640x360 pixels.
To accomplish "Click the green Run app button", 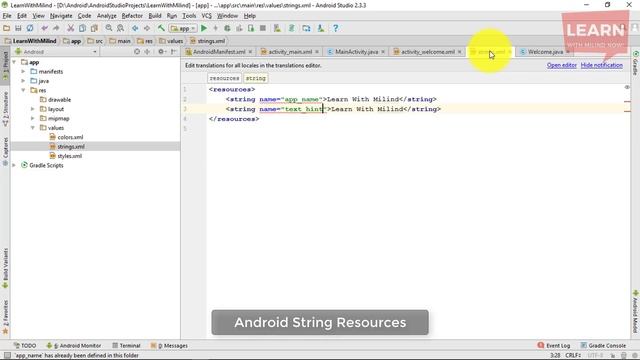I will click(204, 28).
